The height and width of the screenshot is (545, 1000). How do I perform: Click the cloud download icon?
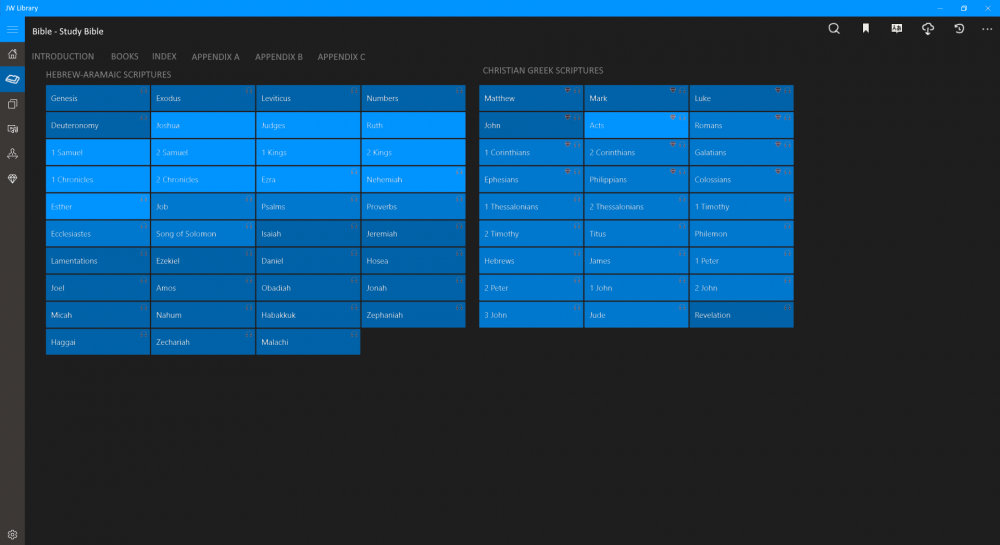click(928, 29)
